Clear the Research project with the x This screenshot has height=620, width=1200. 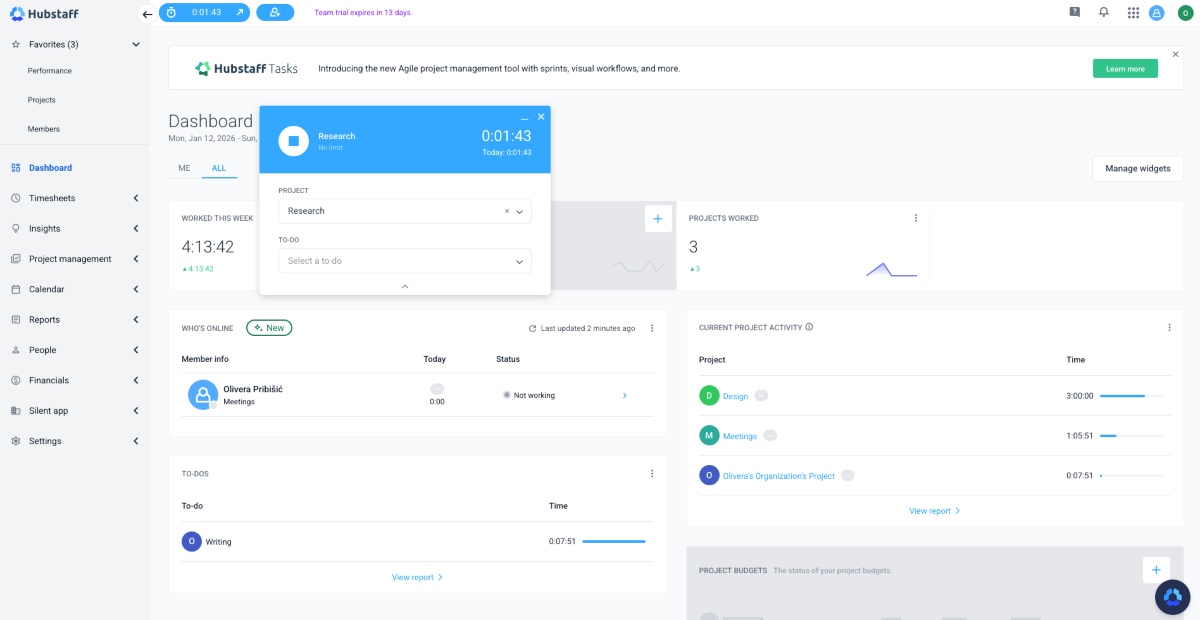coord(508,211)
